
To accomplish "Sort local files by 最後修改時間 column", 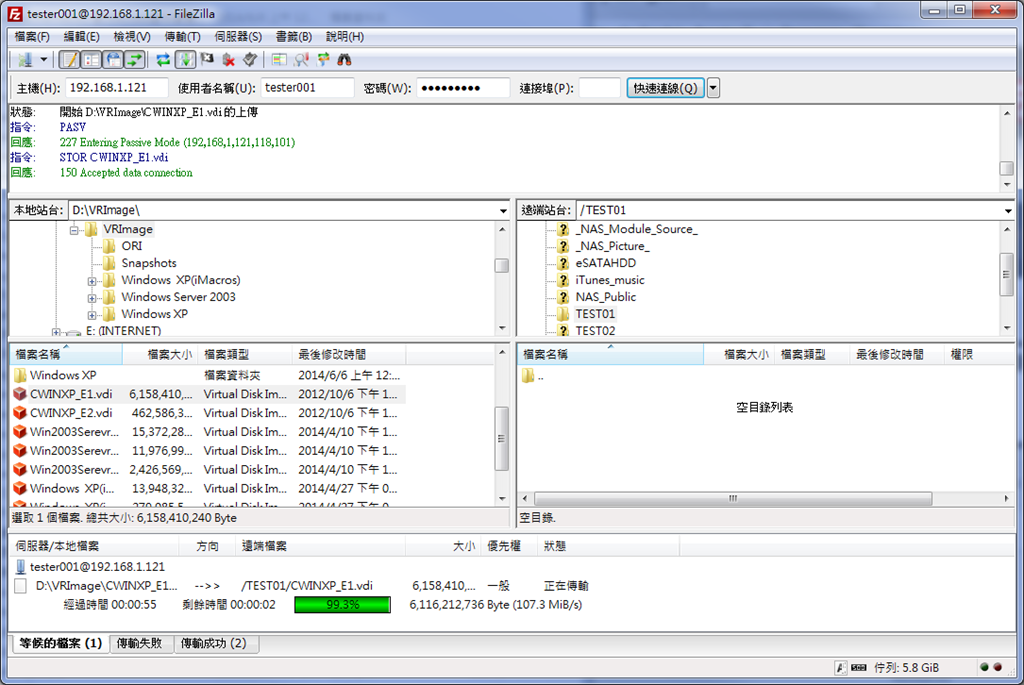I will 348,355.
